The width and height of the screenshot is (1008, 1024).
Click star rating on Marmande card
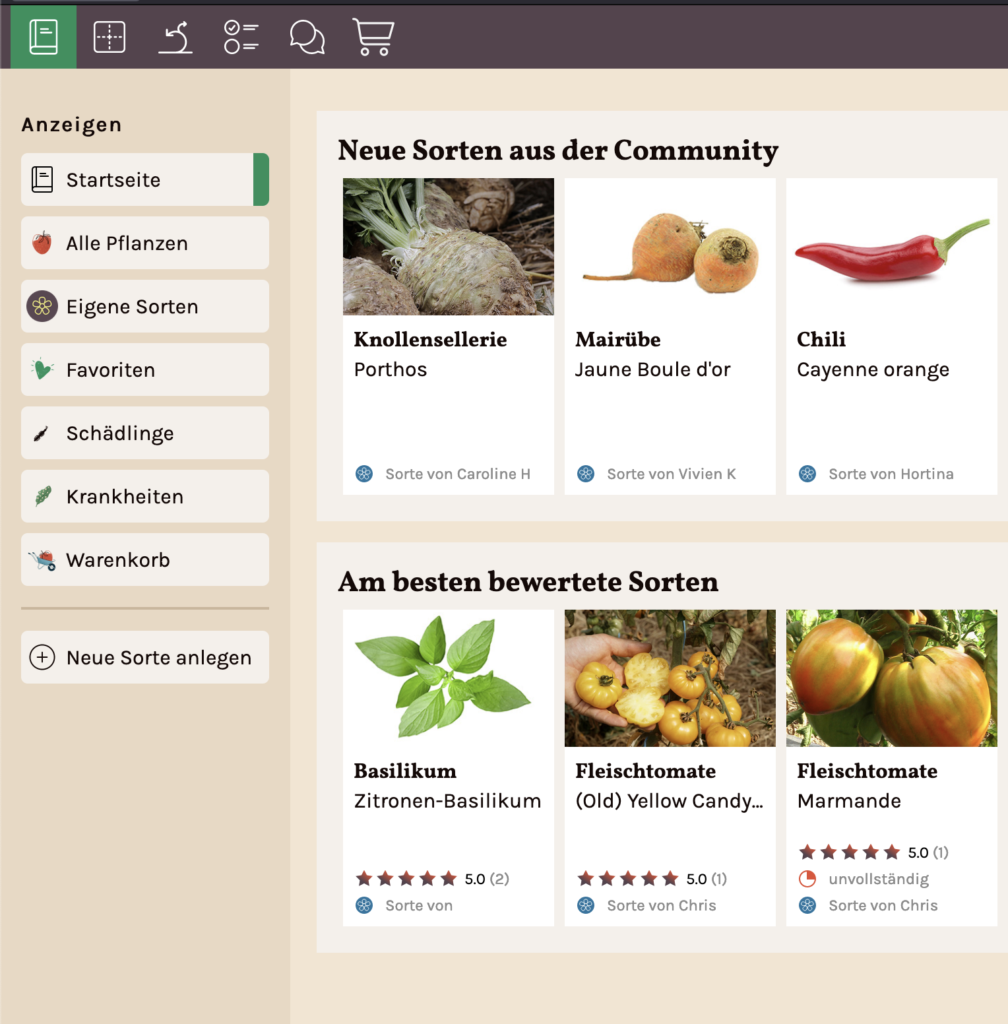tap(874, 852)
